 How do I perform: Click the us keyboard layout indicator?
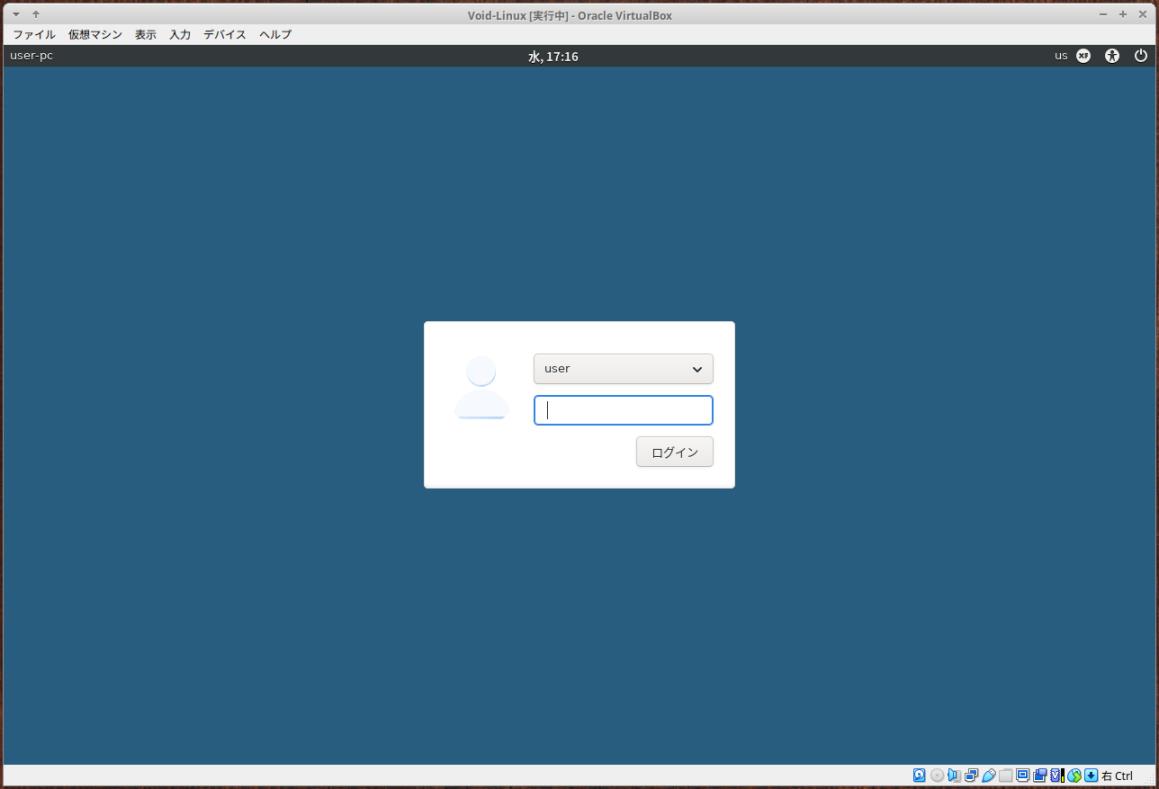click(1061, 55)
